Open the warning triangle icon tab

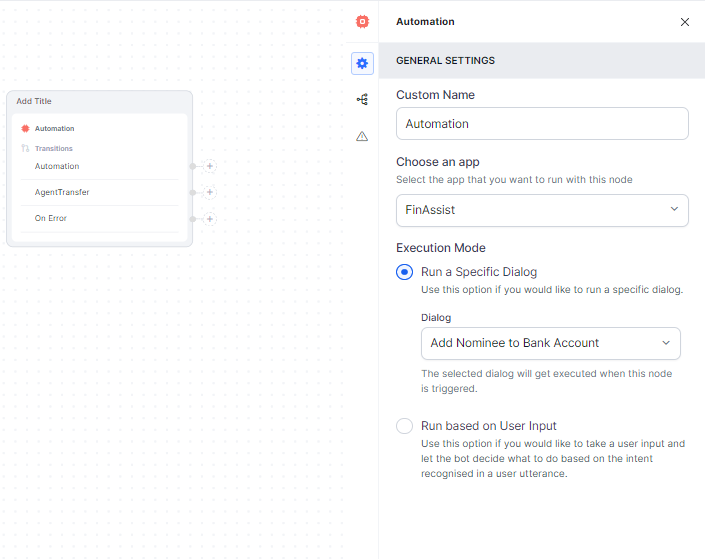[x=362, y=136]
